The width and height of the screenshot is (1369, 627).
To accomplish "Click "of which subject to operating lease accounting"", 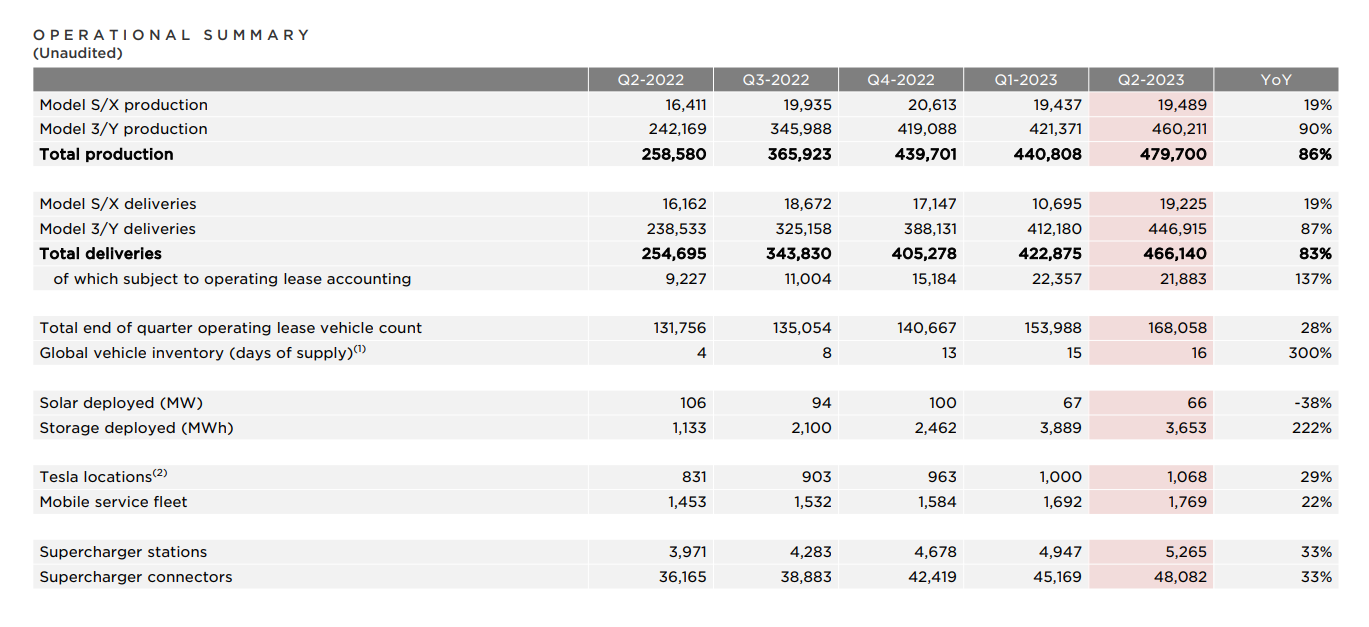I will point(232,279).
